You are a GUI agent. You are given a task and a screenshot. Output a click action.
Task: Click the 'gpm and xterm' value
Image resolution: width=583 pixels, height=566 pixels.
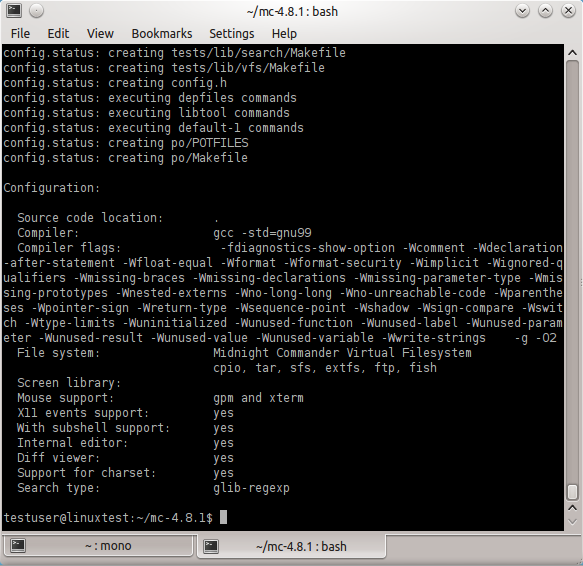258,398
